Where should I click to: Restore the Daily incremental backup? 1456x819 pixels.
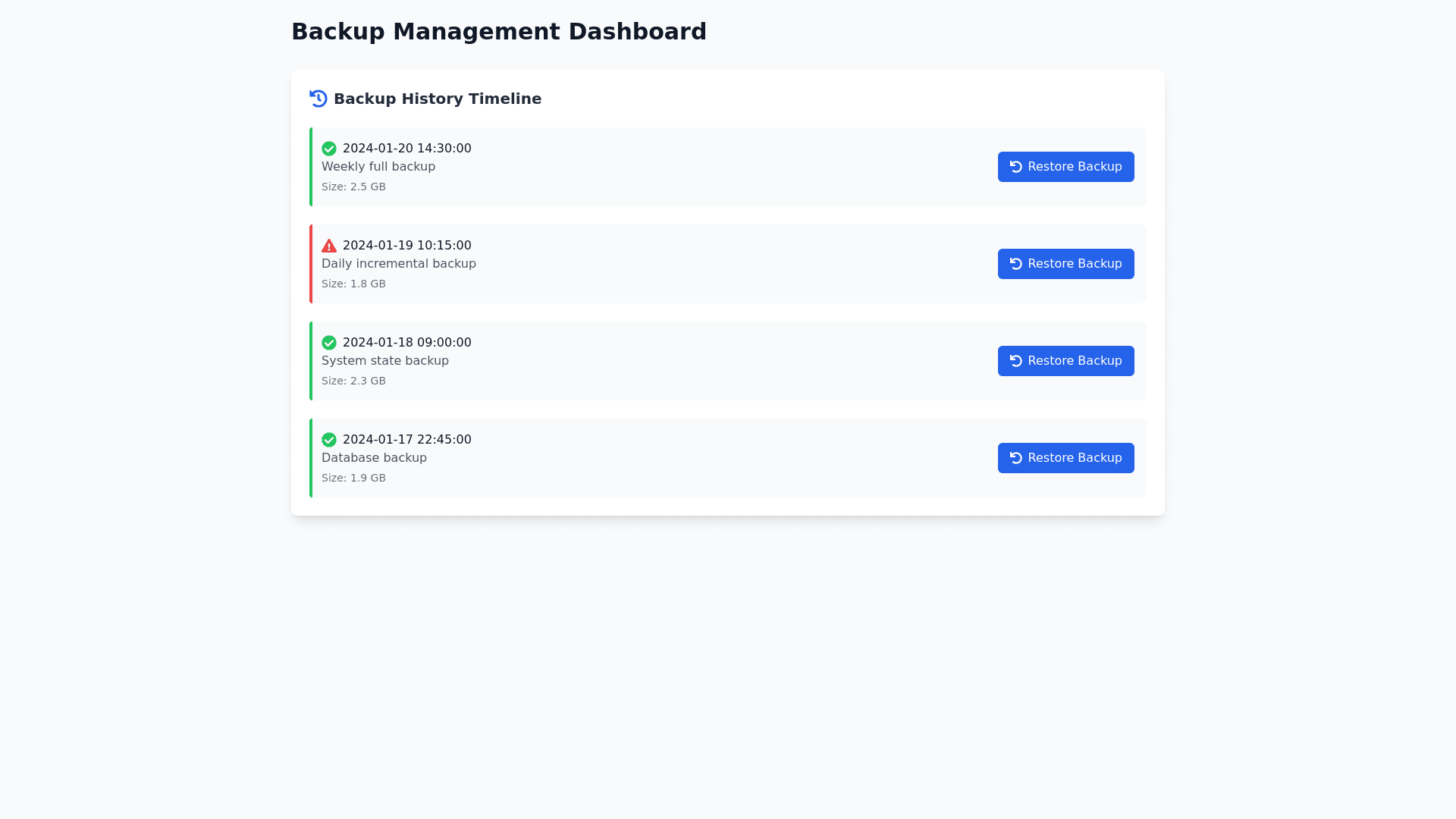coord(1065,264)
